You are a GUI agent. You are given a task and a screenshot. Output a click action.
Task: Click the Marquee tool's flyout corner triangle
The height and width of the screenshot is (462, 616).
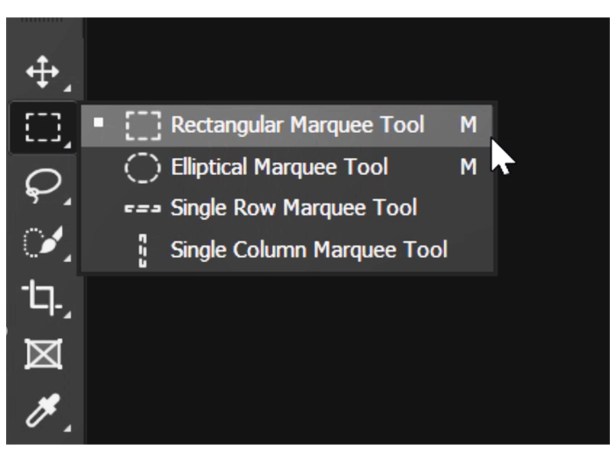click(x=66, y=145)
